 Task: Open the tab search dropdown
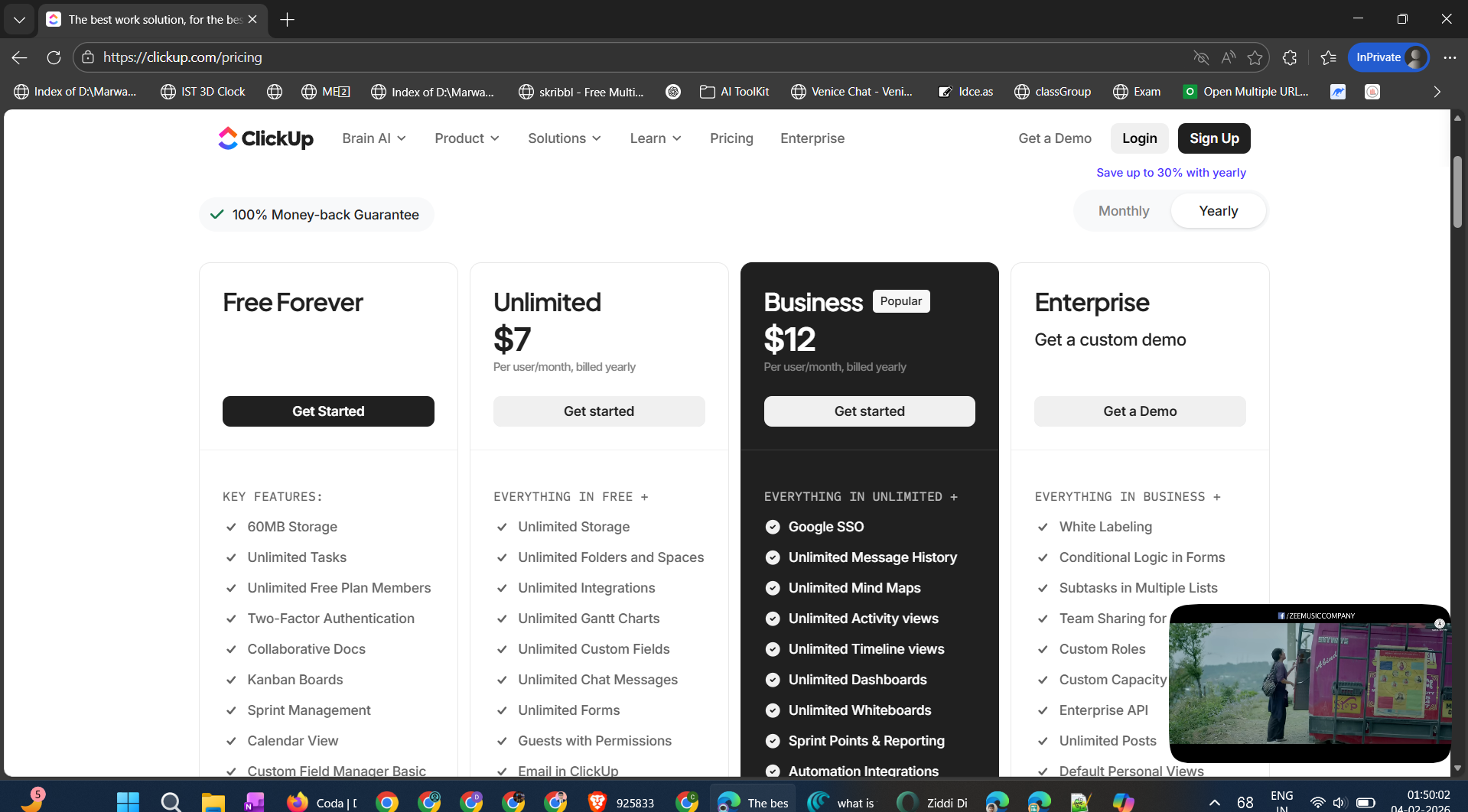(x=19, y=20)
